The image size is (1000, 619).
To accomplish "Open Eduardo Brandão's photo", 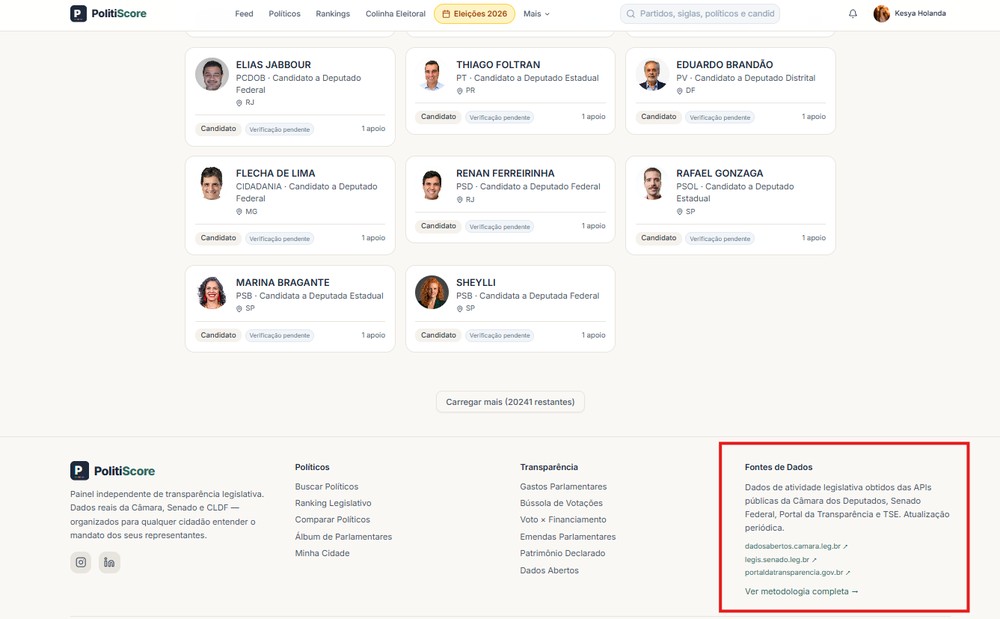I will (x=652, y=74).
